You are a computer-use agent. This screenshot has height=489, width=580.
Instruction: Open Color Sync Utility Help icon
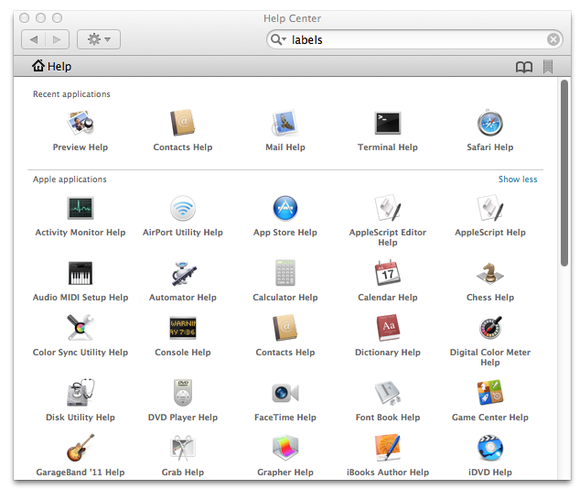tap(80, 328)
